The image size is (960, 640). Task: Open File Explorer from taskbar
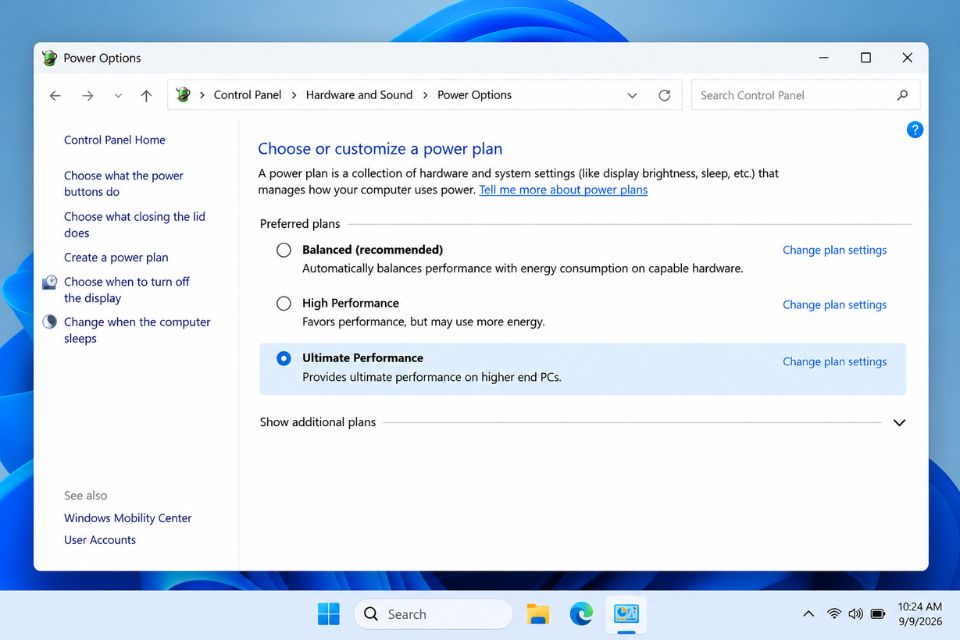pos(538,614)
